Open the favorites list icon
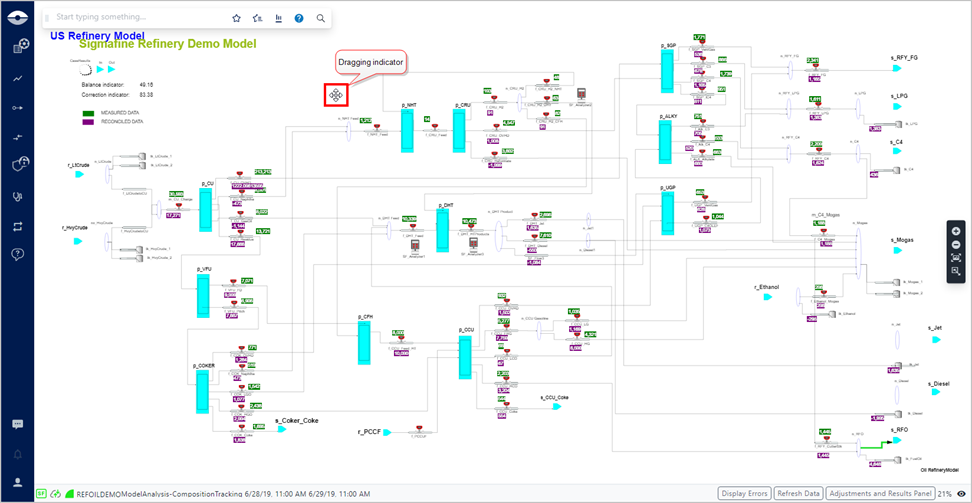The height and width of the screenshot is (503, 972). (x=257, y=18)
